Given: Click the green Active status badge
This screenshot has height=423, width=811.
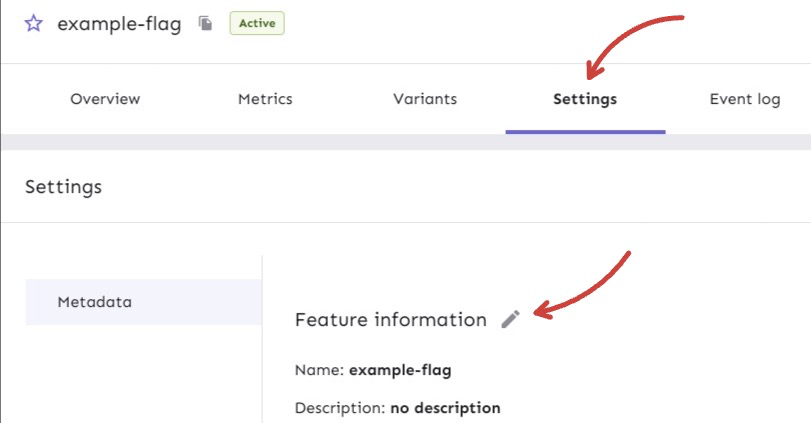Looking at the screenshot, I should pyautogui.click(x=257, y=23).
